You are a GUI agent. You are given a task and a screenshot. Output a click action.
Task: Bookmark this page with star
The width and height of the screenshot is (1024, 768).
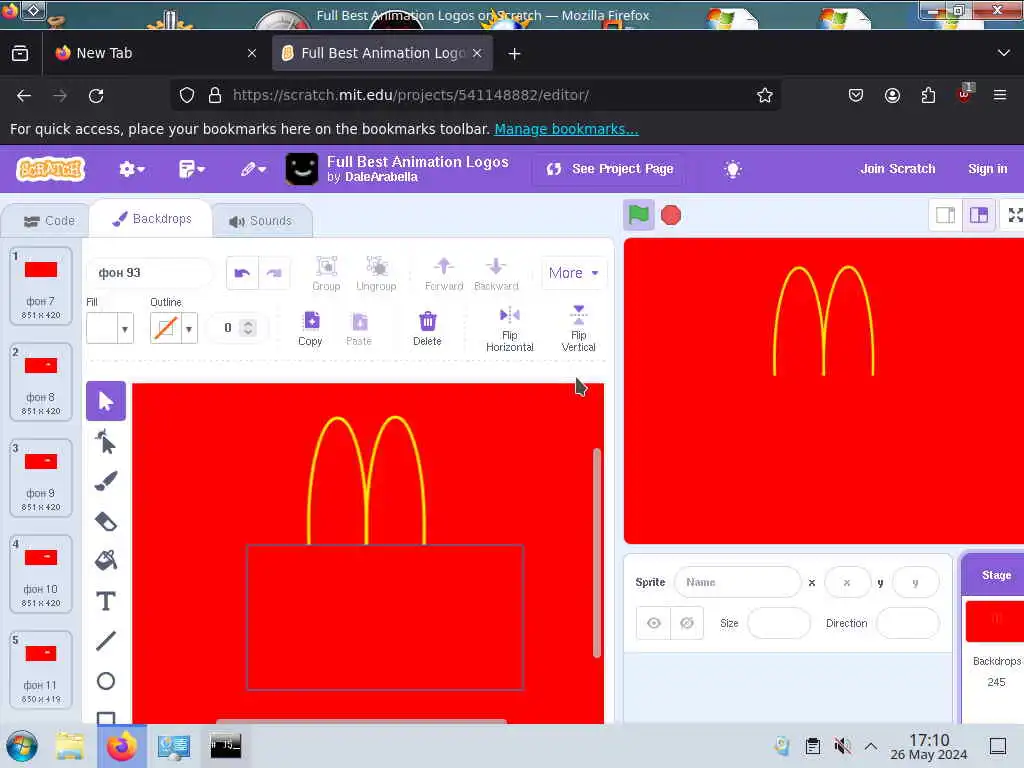pos(765,95)
